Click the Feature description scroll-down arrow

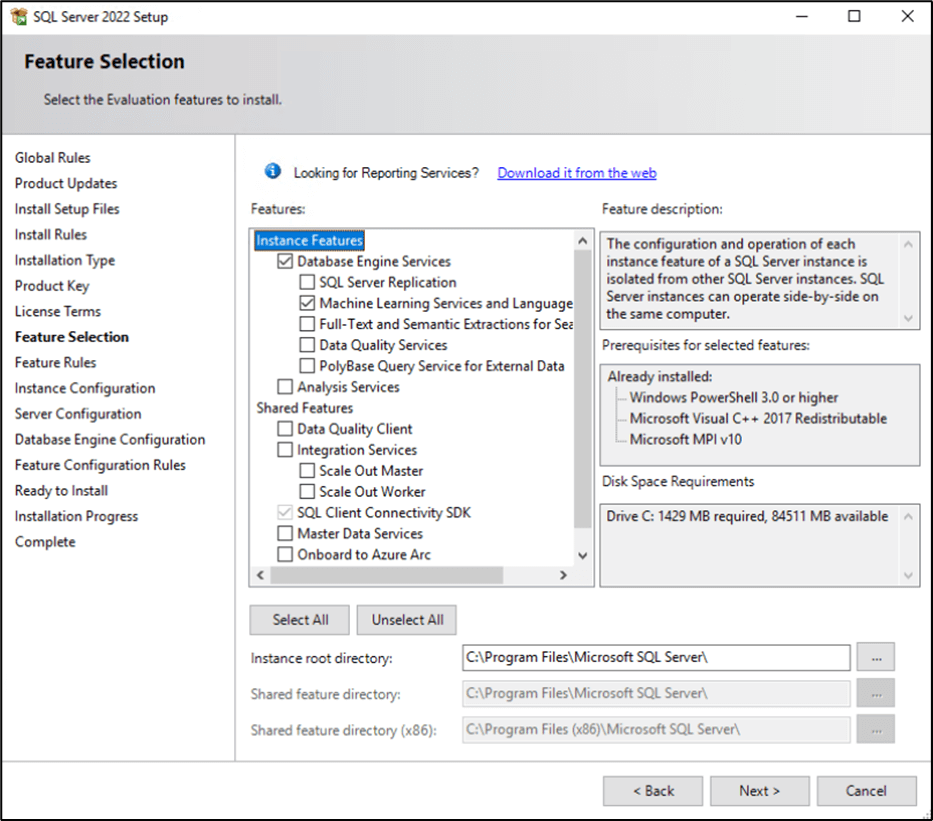(908, 318)
